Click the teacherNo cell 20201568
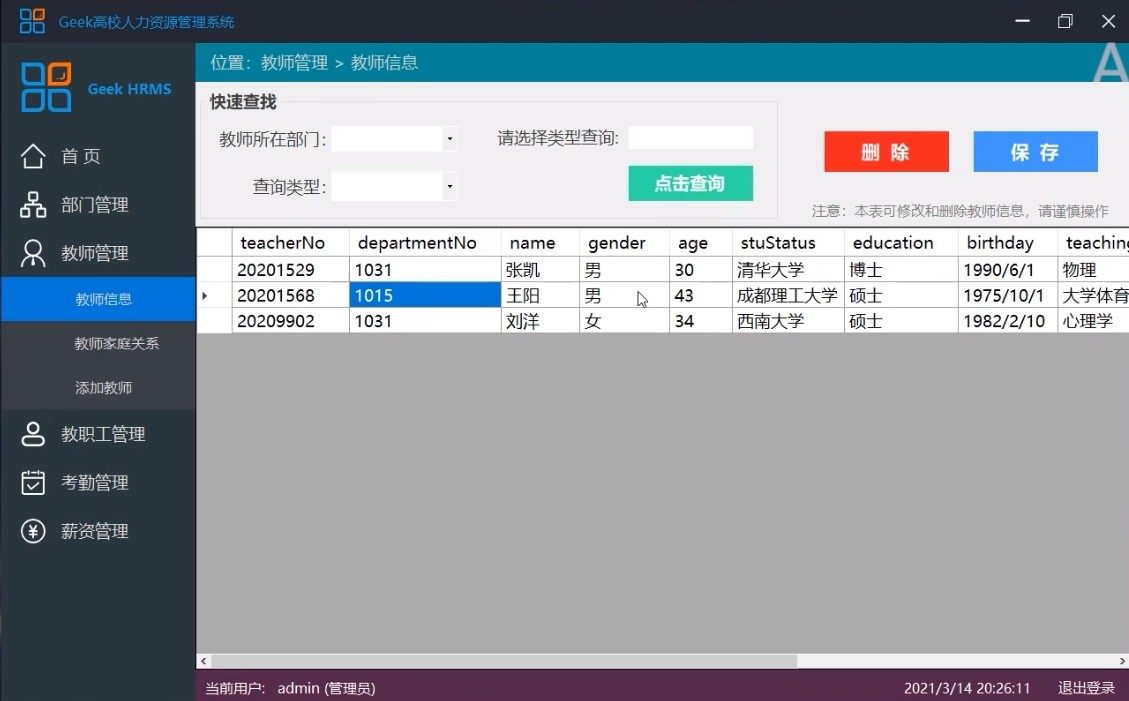 click(290, 296)
